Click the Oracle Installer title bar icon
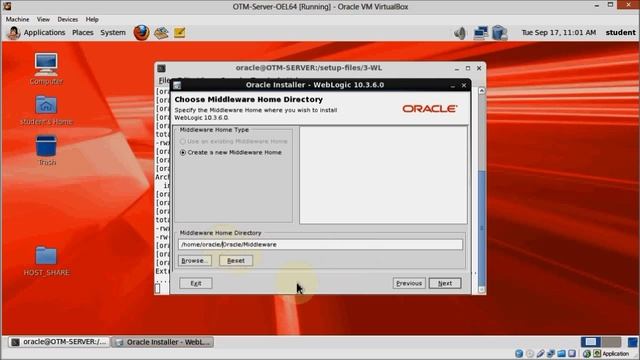 177,85
